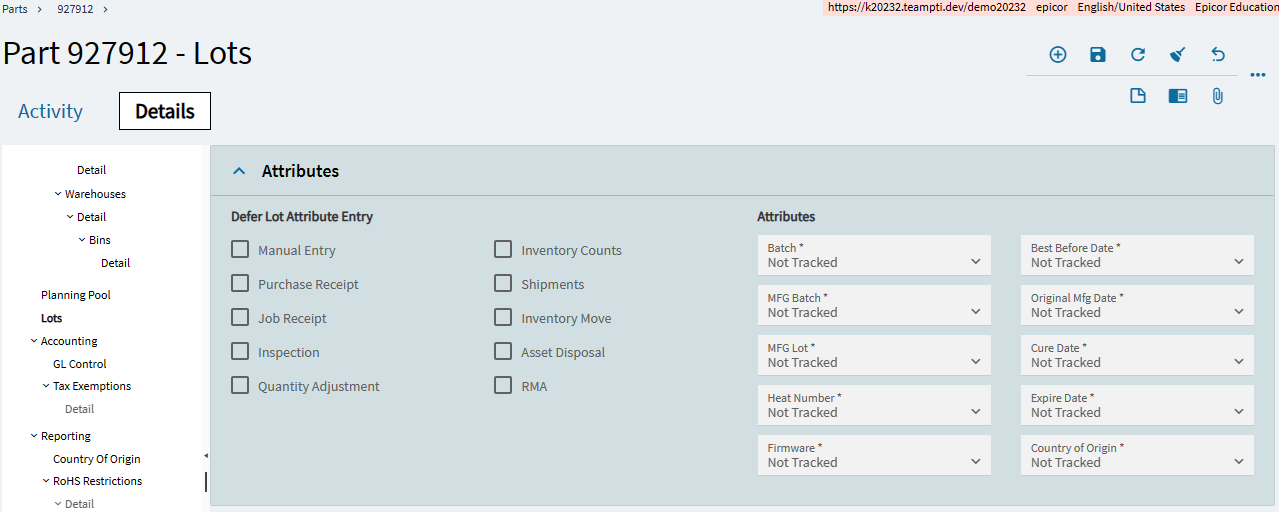Switch to the Activity tab

point(50,111)
